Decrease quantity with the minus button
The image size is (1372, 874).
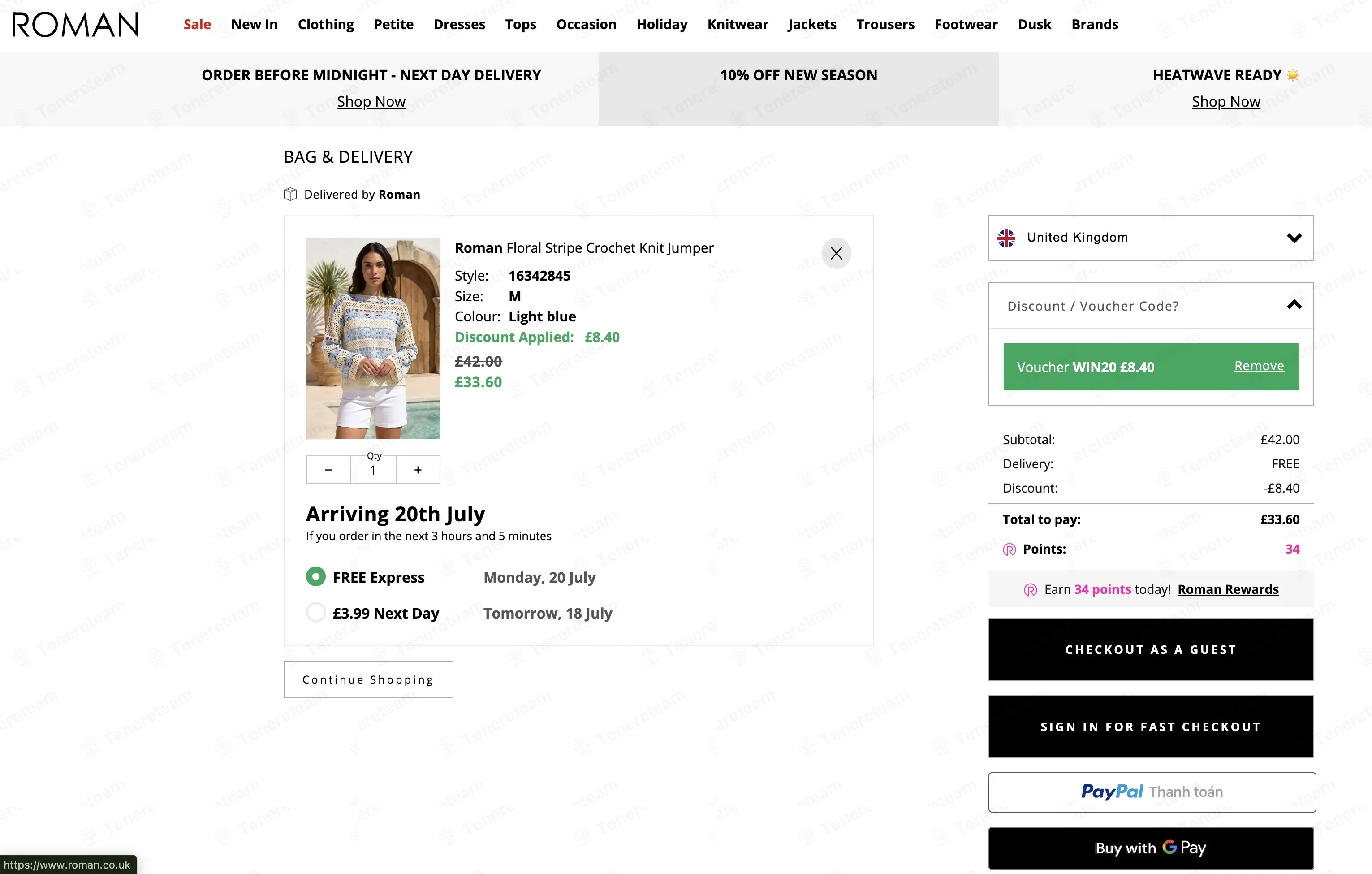pos(328,470)
